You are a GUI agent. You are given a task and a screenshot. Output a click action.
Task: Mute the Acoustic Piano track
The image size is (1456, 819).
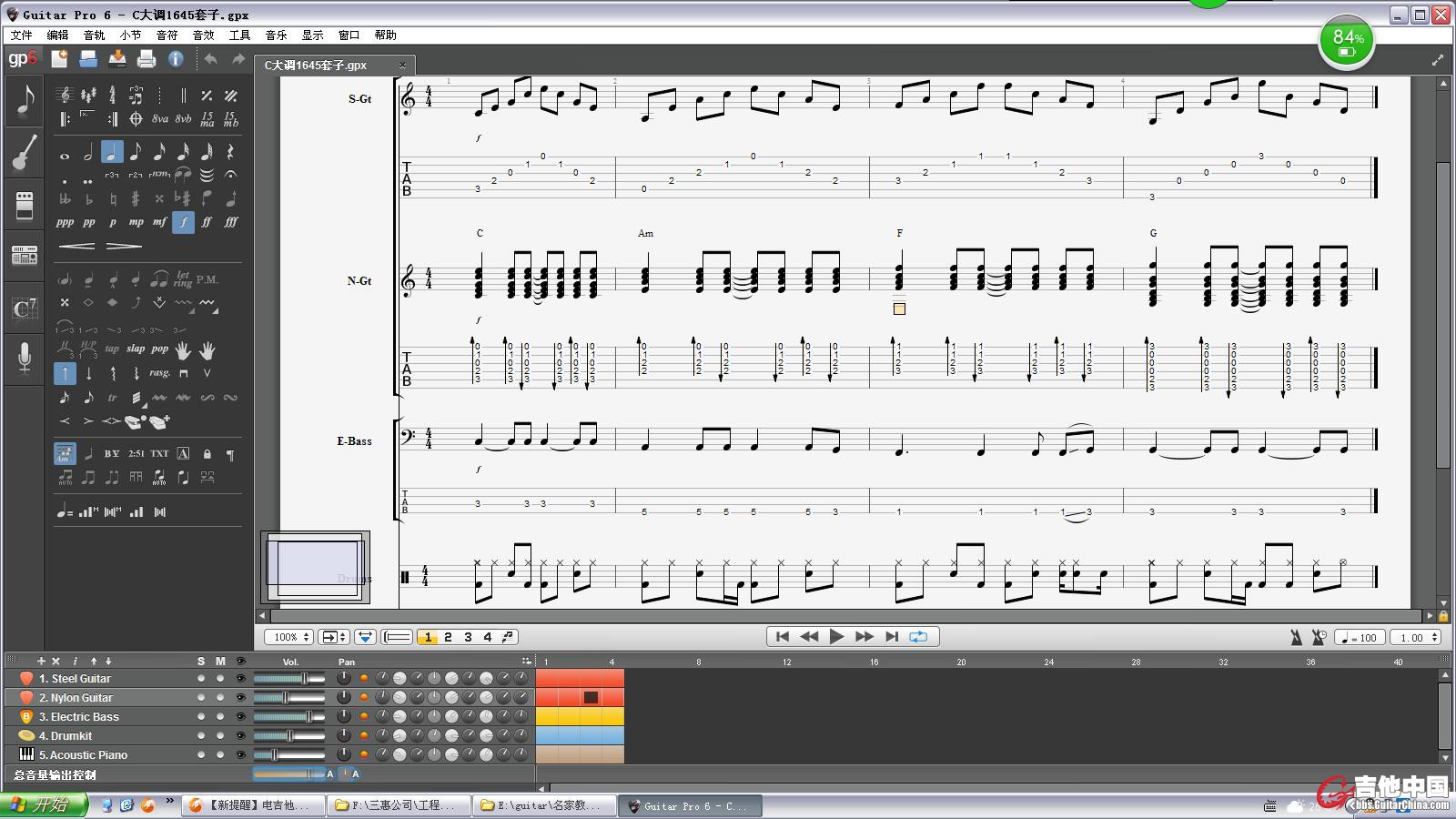point(219,754)
